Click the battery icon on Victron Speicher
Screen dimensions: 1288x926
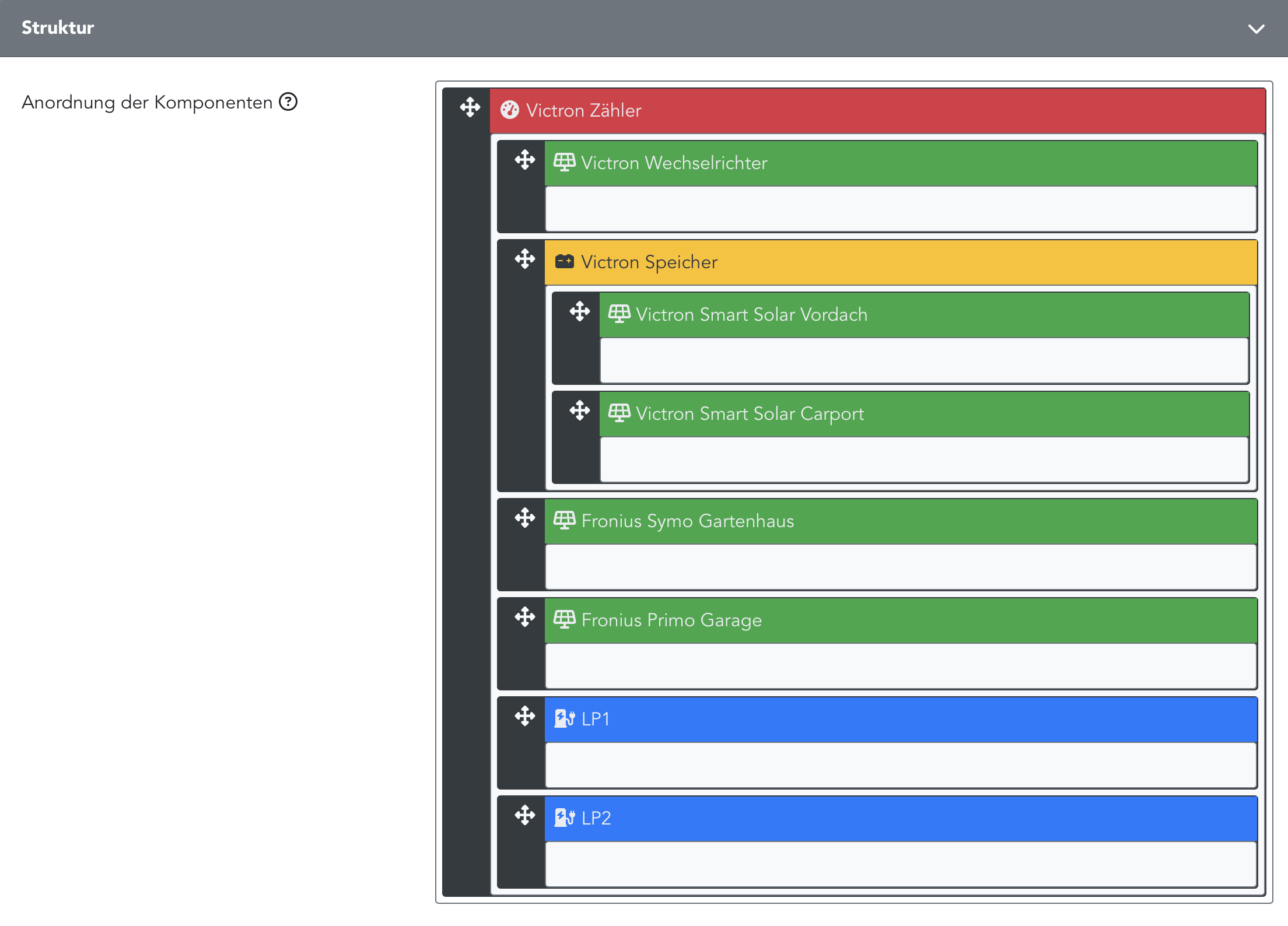click(x=564, y=262)
